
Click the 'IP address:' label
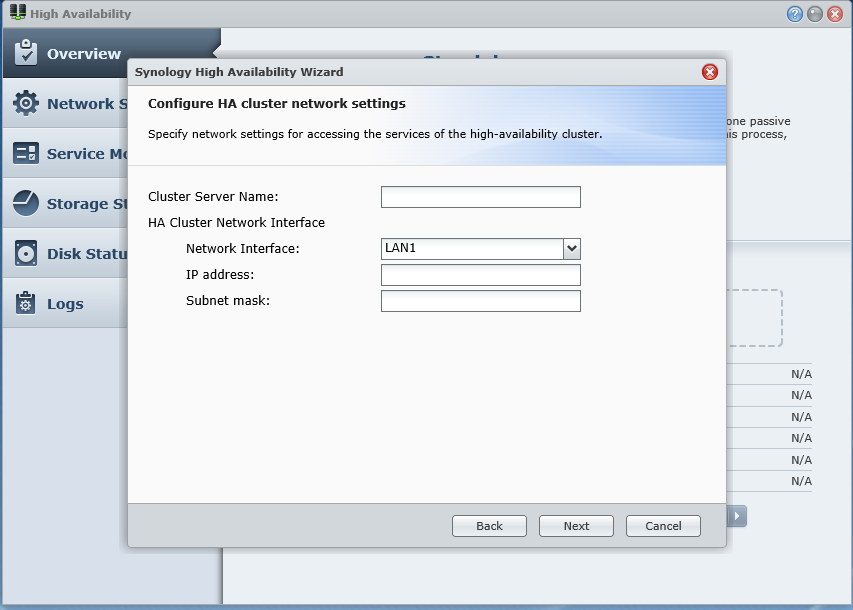220,275
